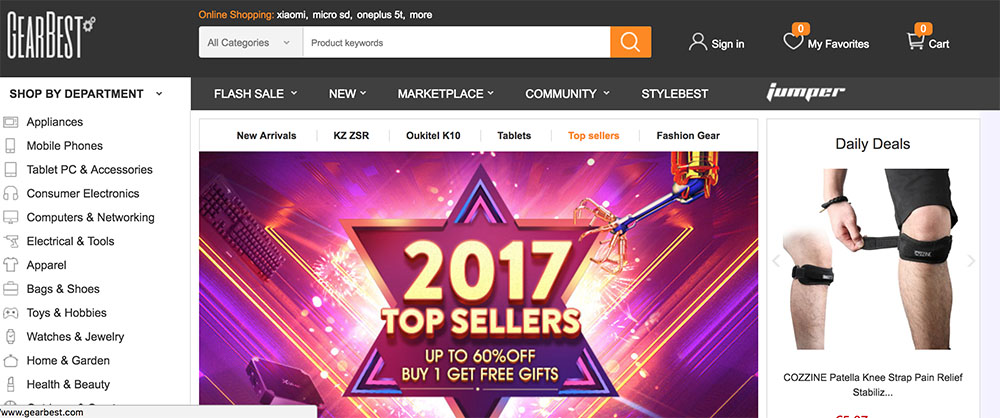Select the Fashion Gear tab
This screenshot has height=418, width=1000.
click(x=688, y=135)
